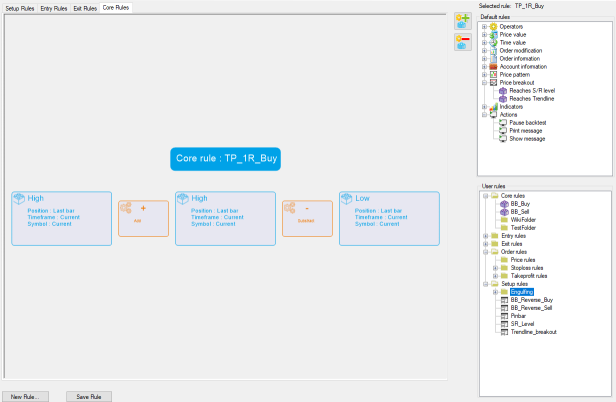
Task: Select the Low price block
Action: [x=389, y=218]
